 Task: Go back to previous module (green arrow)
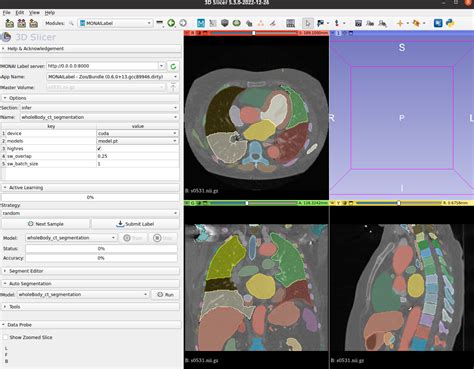171,23
